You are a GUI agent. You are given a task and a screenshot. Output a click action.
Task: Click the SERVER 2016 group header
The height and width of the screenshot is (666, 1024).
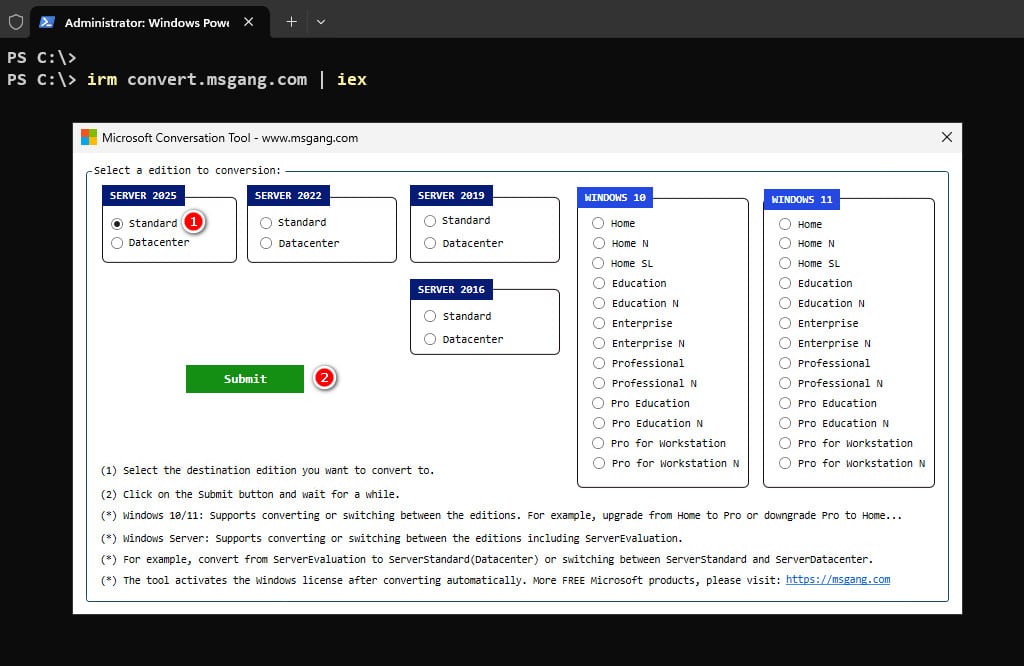coord(451,289)
